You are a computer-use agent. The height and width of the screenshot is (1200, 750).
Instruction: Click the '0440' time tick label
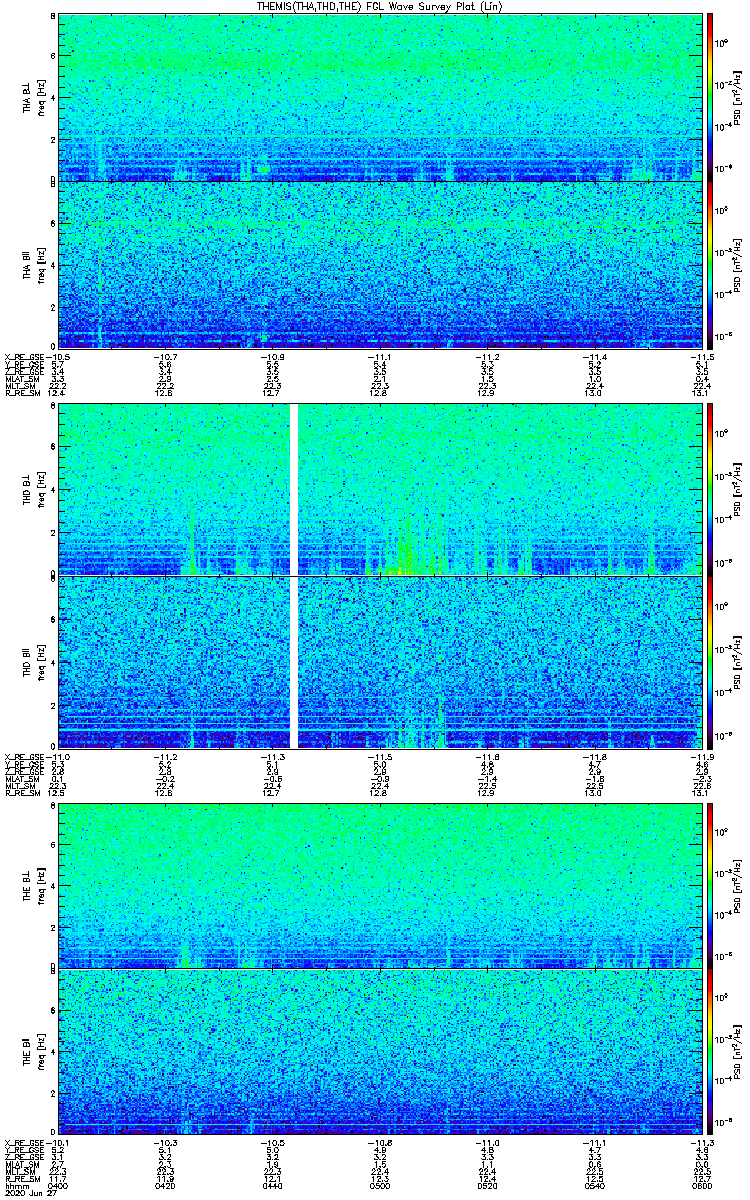tap(271, 1185)
